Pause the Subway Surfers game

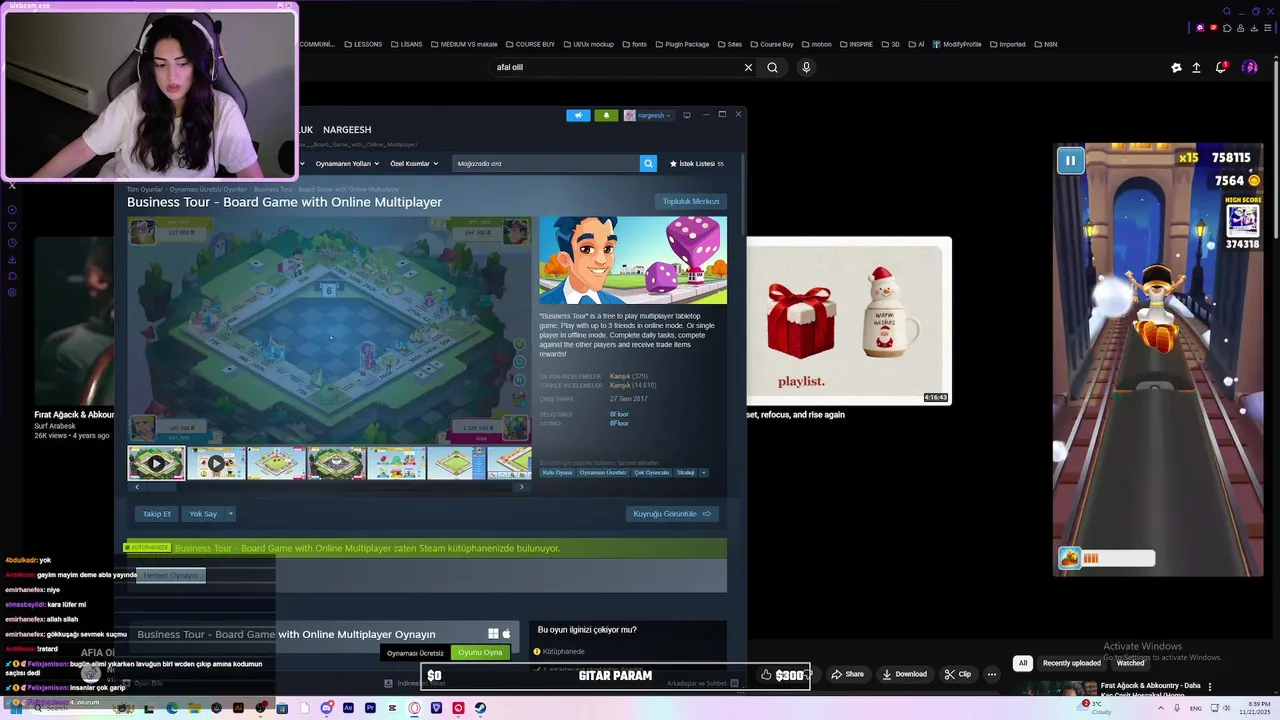(1070, 160)
